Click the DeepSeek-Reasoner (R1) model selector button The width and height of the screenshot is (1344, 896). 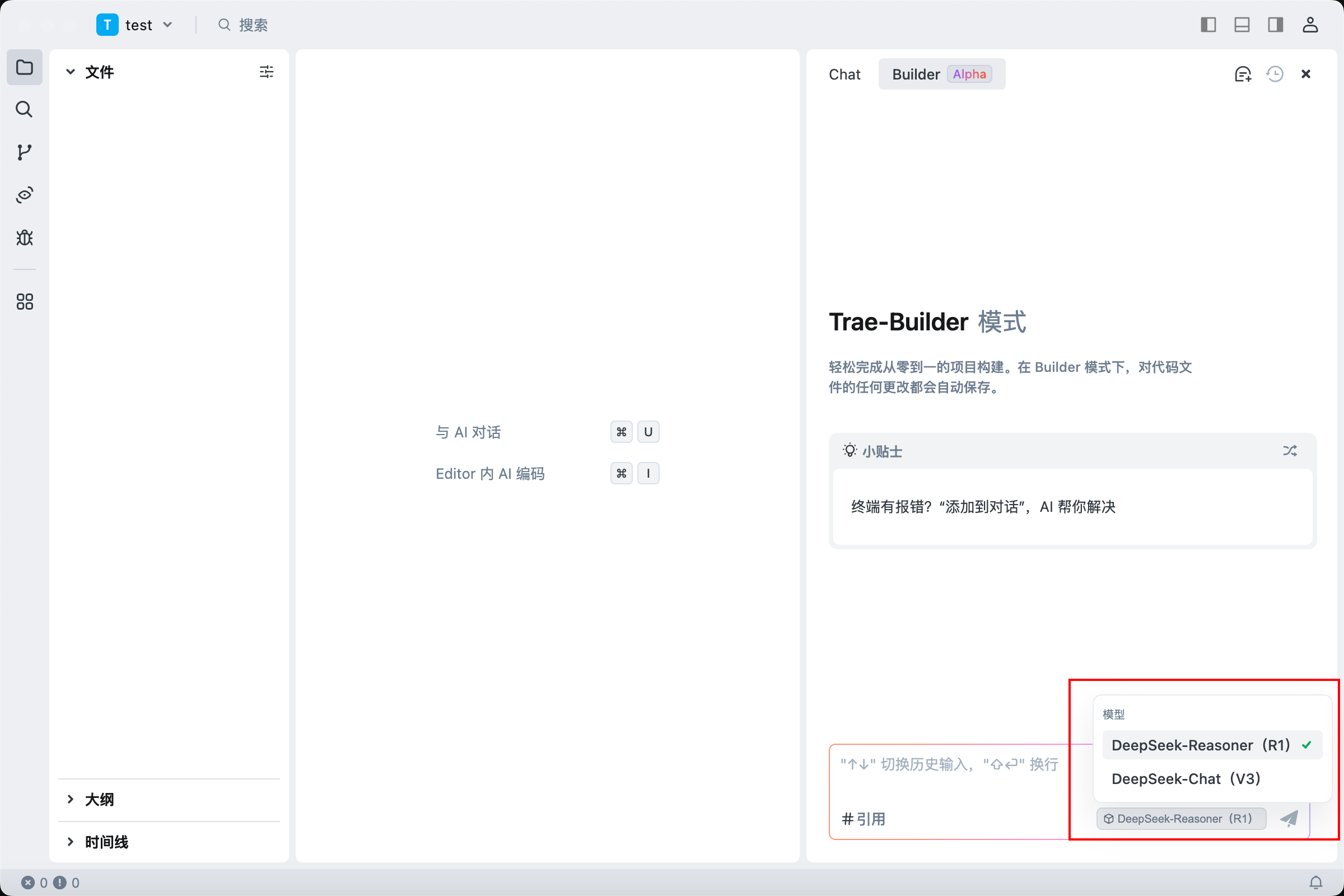point(1181,818)
